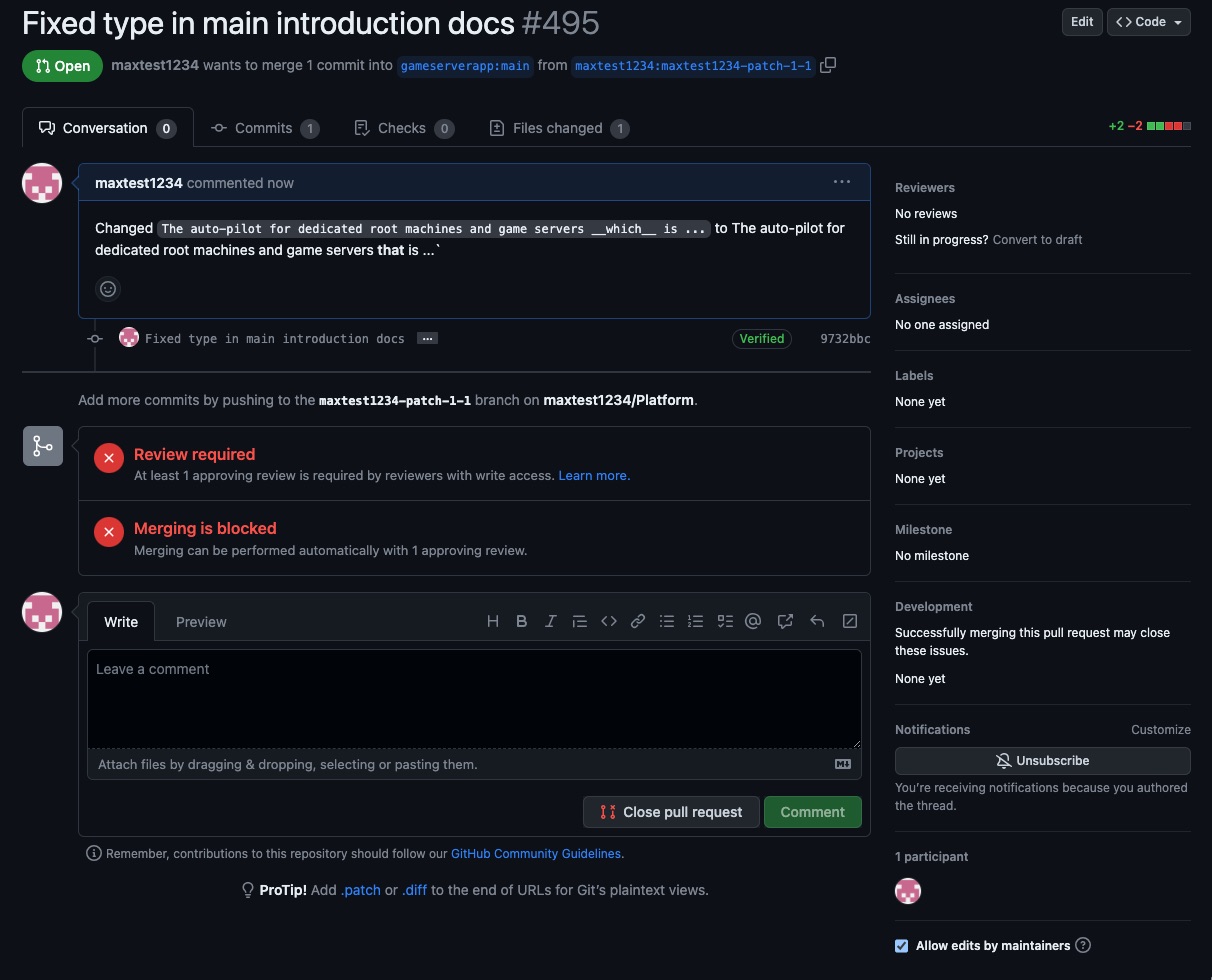Switch to the Files changed tab
1212x980 pixels.
point(559,128)
